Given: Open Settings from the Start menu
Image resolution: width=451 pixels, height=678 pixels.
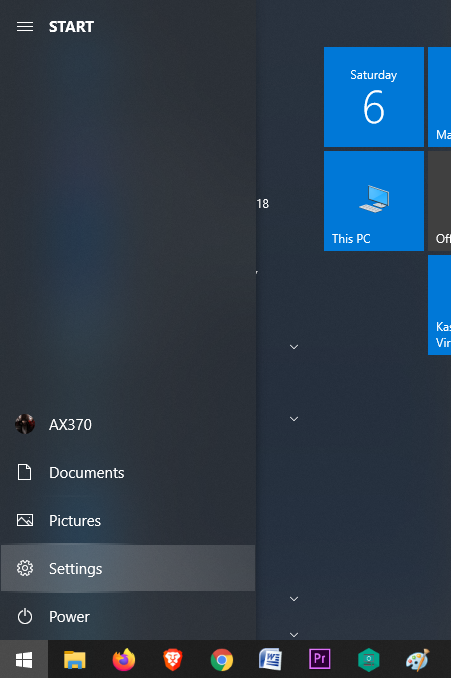Looking at the screenshot, I should click(128, 568).
